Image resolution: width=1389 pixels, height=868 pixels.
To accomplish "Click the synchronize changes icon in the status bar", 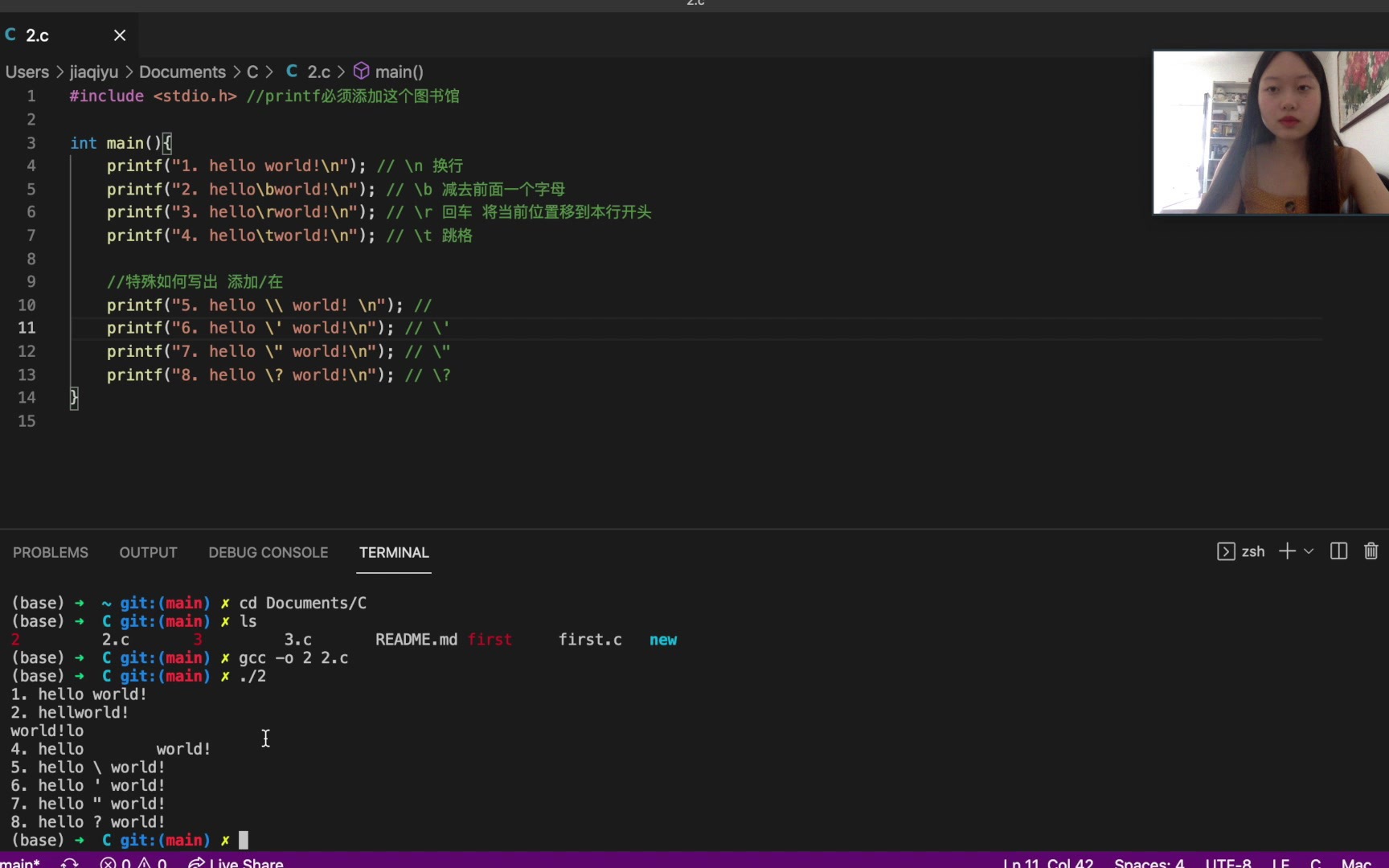I will pyautogui.click(x=70, y=862).
